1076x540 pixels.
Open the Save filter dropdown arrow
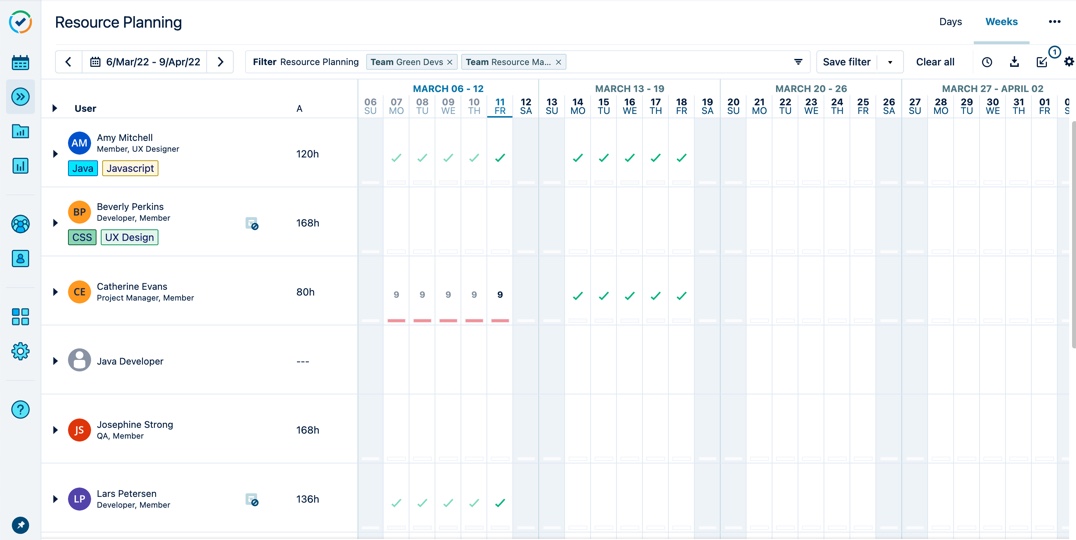890,62
